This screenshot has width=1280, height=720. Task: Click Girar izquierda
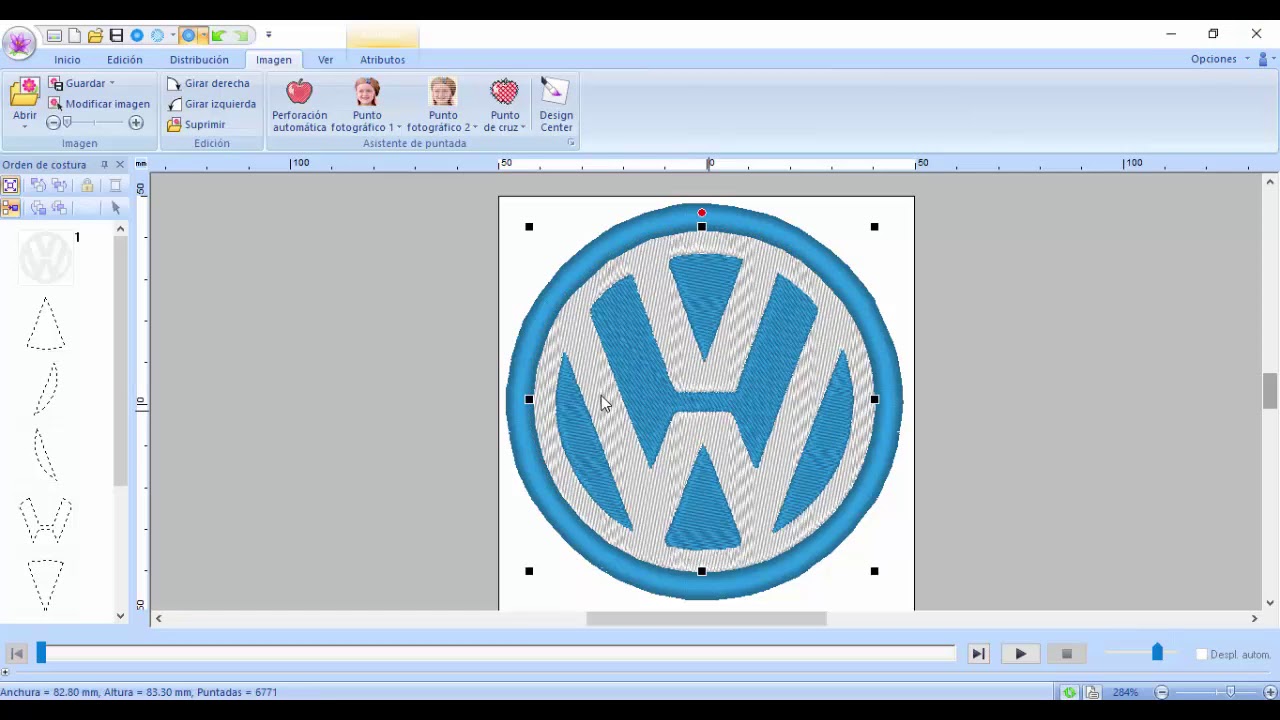coord(212,104)
